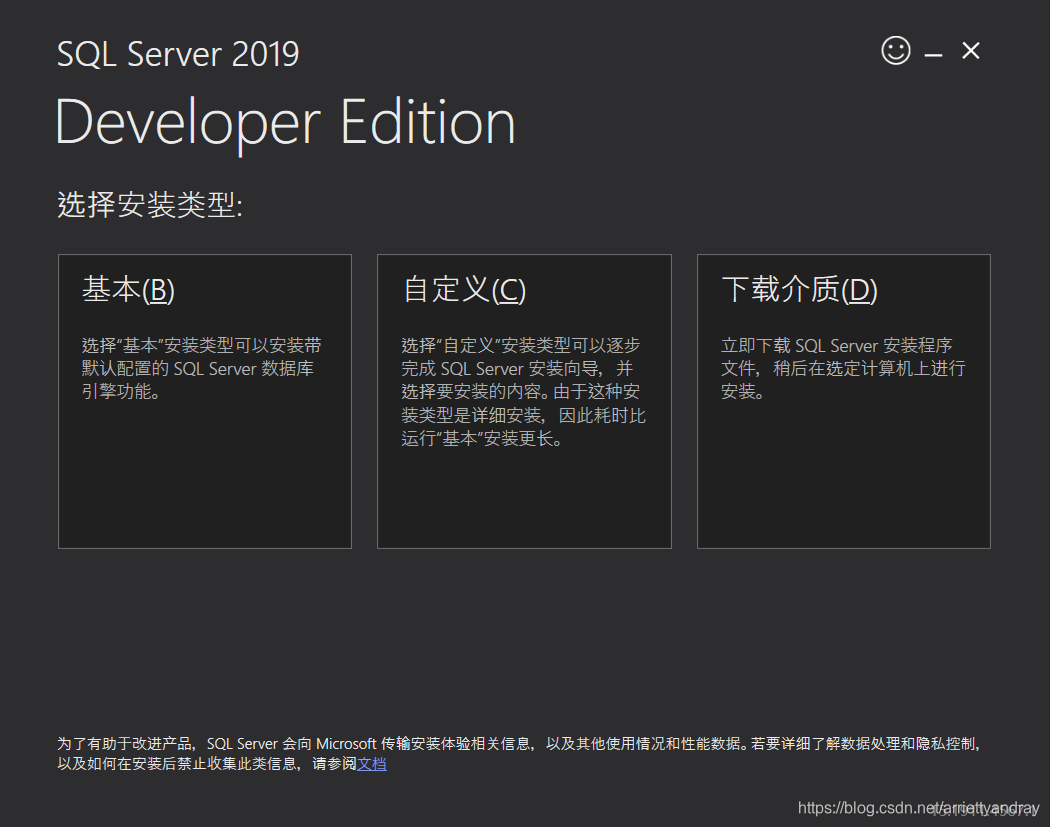Image resolution: width=1050 pixels, height=827 pixels.
Task: Click the 自定义 card description text
Action: point(520,390)
